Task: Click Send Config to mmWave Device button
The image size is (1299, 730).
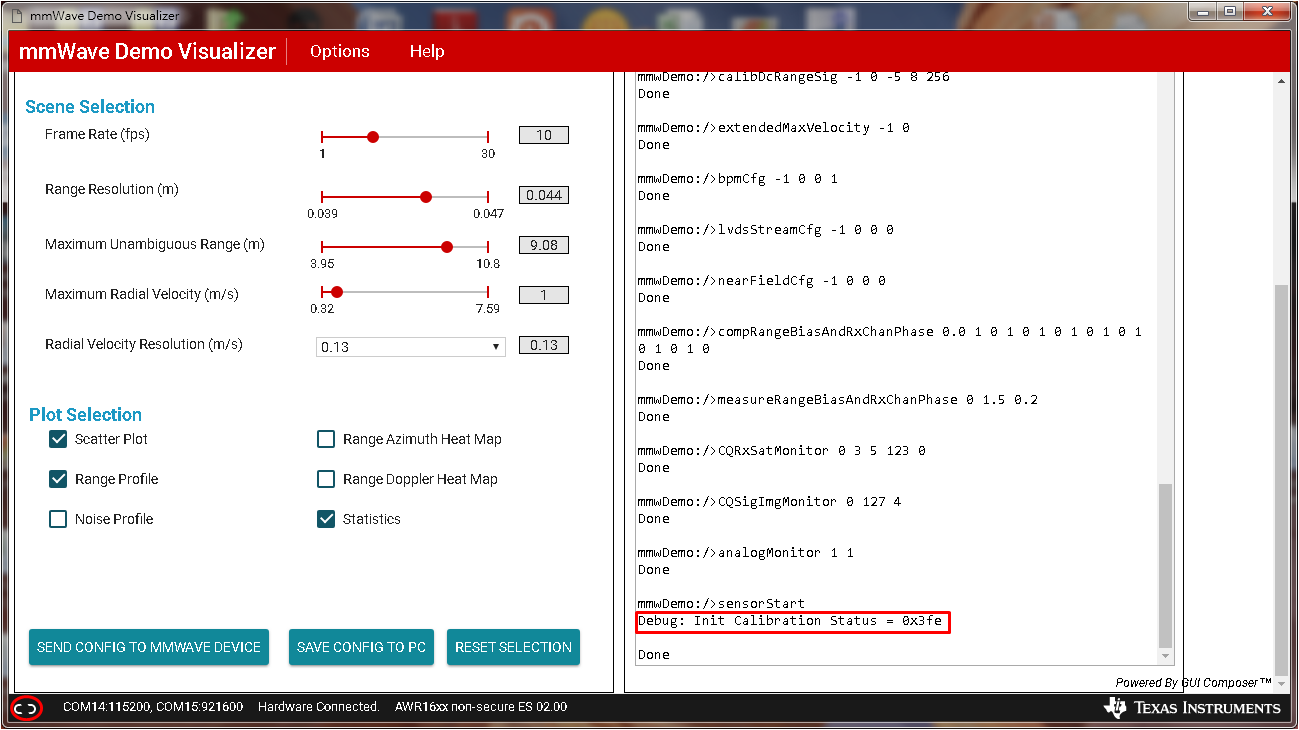Action: (149, 647)
